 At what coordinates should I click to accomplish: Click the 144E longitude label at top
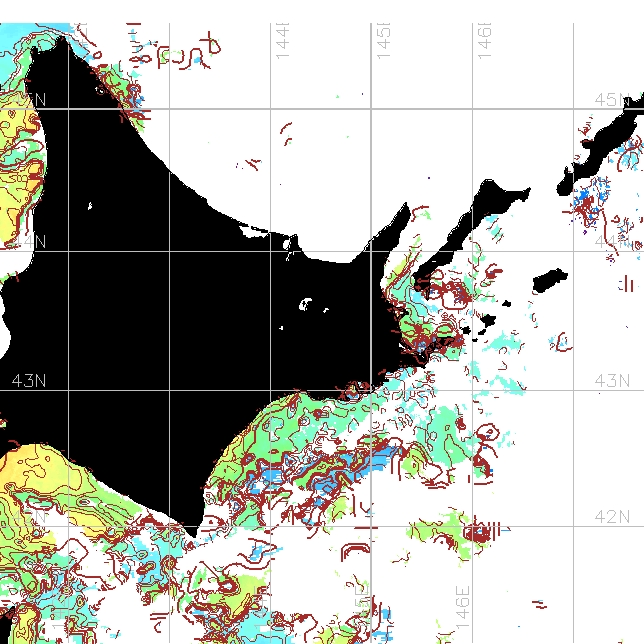point(283,41)
